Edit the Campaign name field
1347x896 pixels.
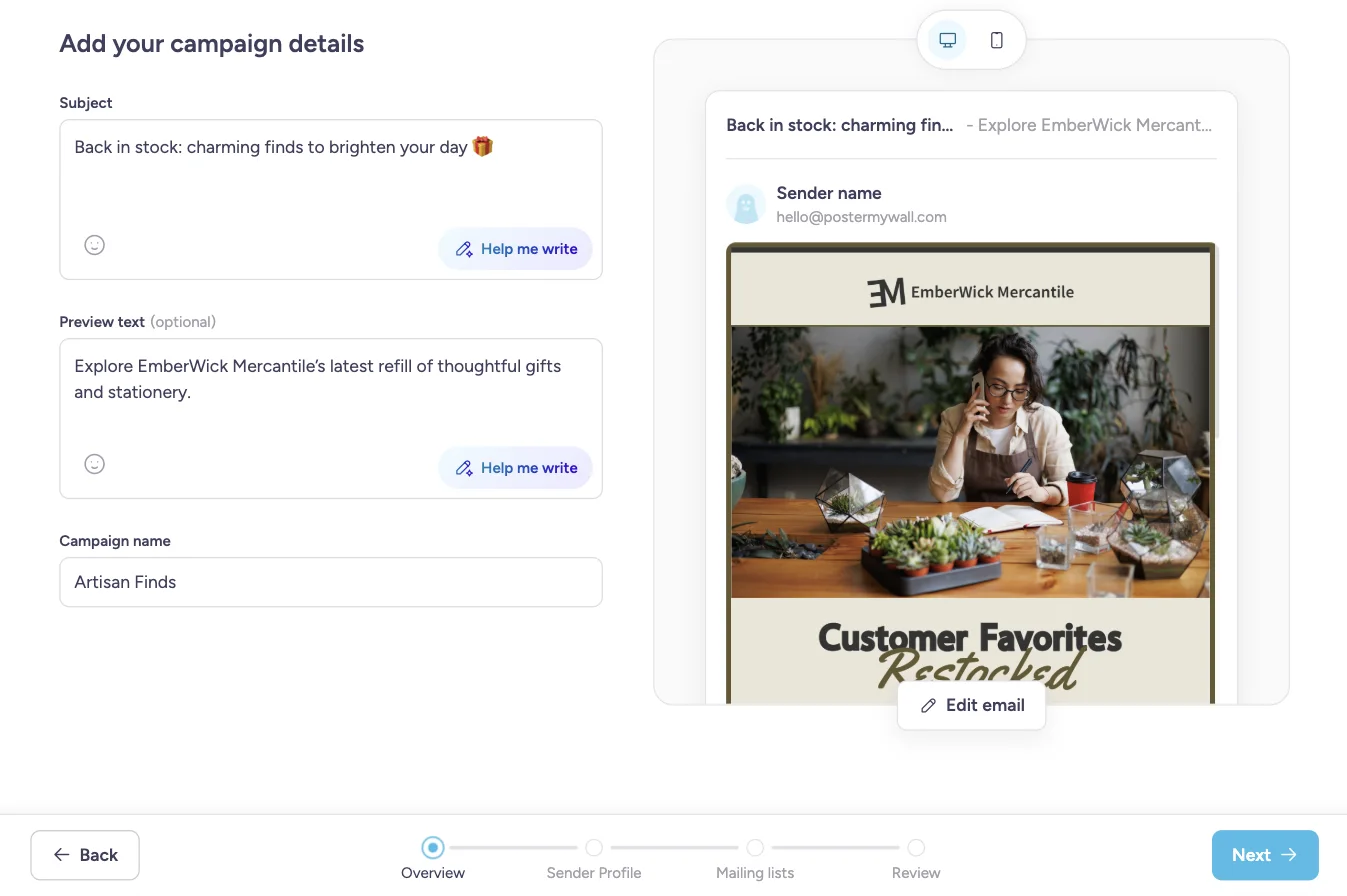(331, 582)
